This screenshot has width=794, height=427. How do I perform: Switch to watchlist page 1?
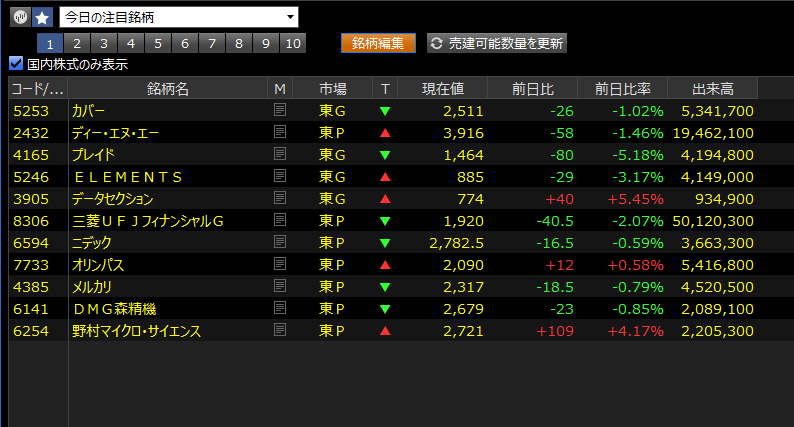[50, 44]
